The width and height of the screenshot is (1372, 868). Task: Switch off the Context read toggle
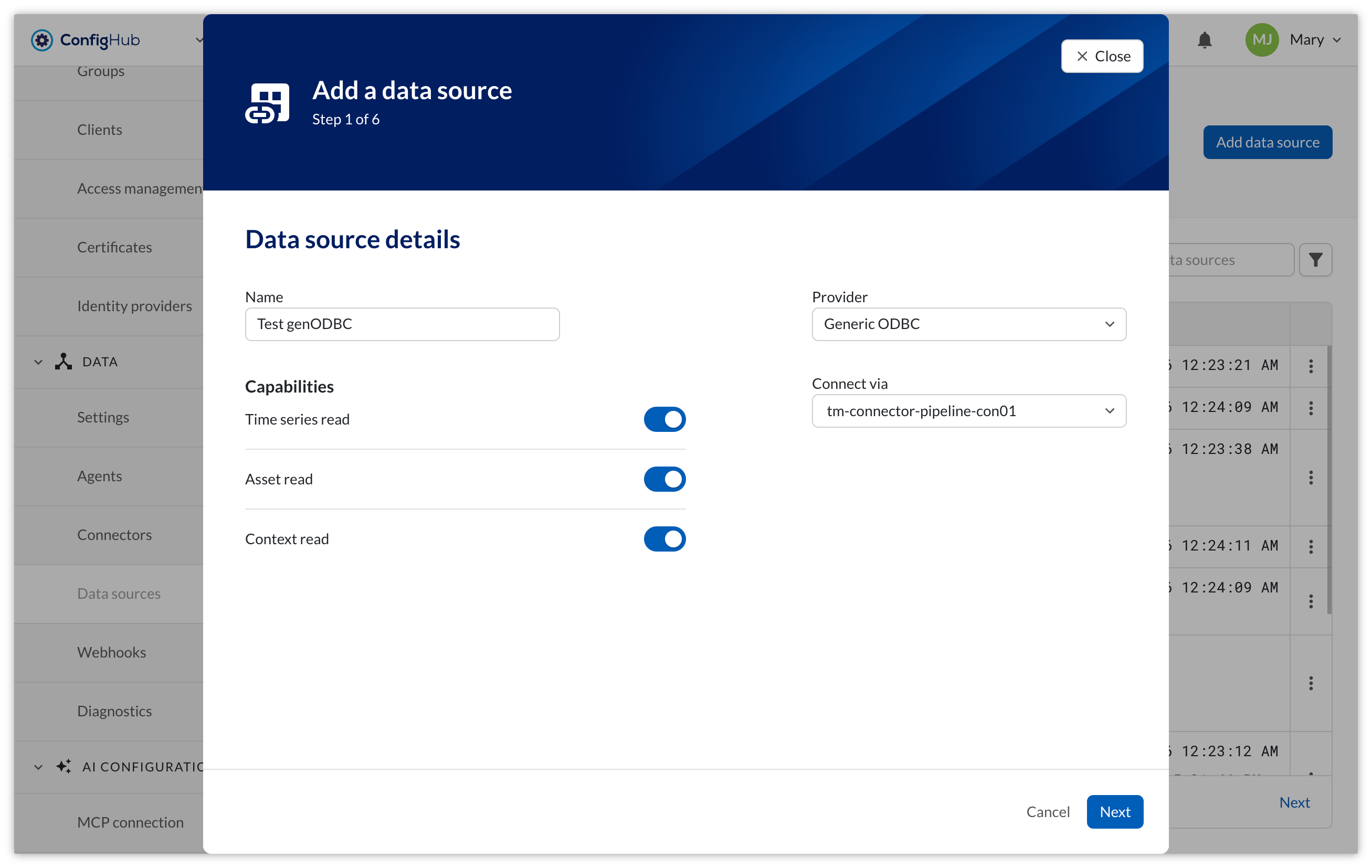(664, 539)
